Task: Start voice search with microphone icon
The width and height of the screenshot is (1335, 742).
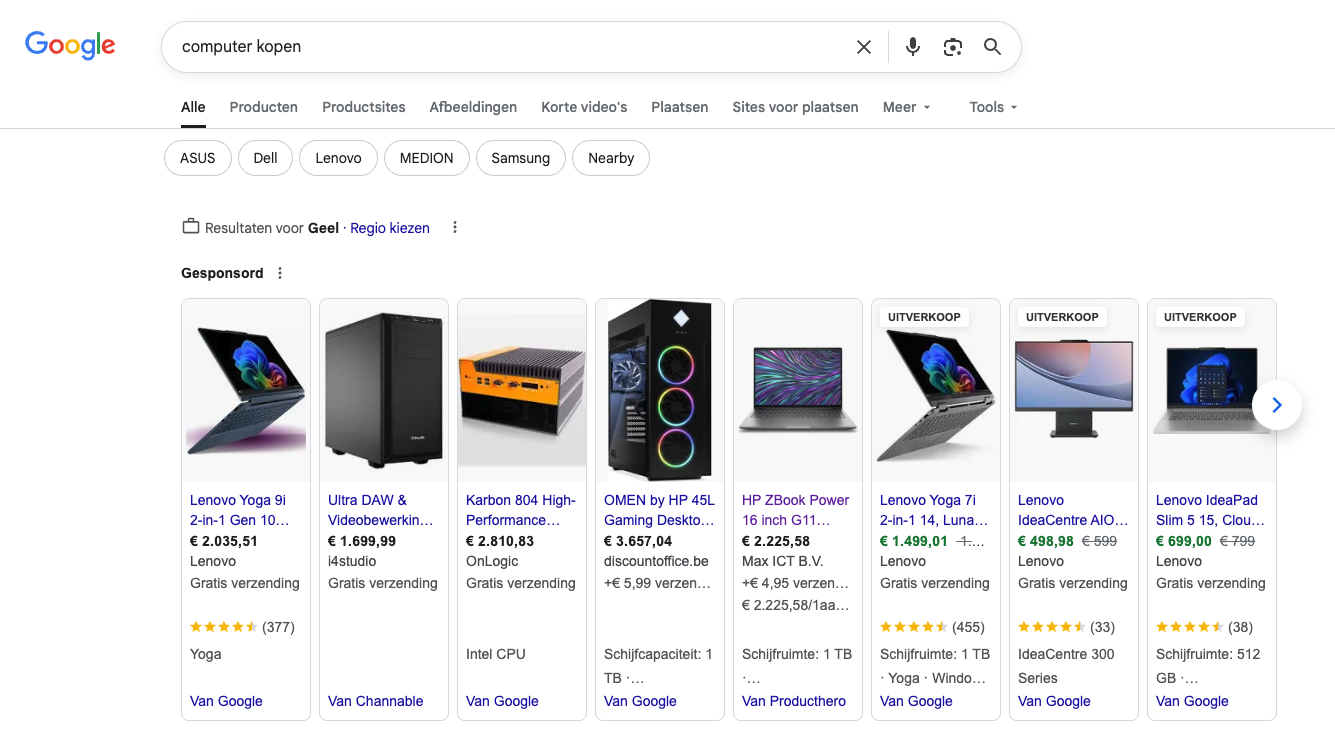Action: click(x=912, y=47)
